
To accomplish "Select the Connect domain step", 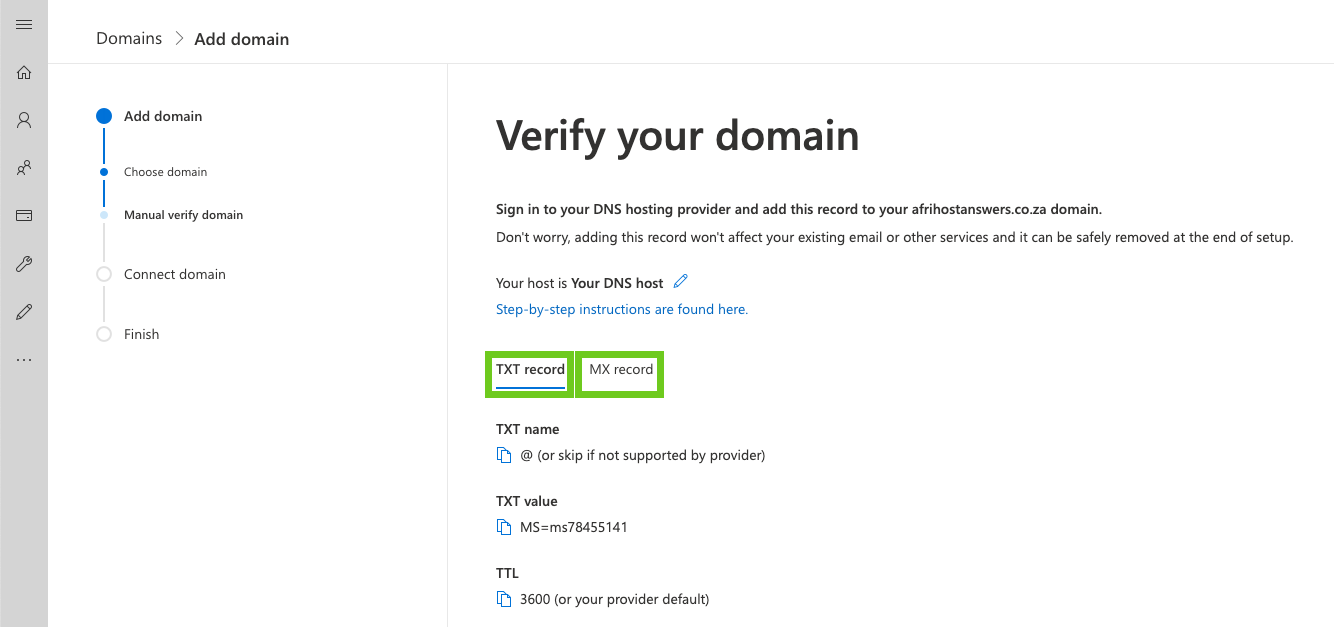I will pyautogui.click(x=175, y=274).
